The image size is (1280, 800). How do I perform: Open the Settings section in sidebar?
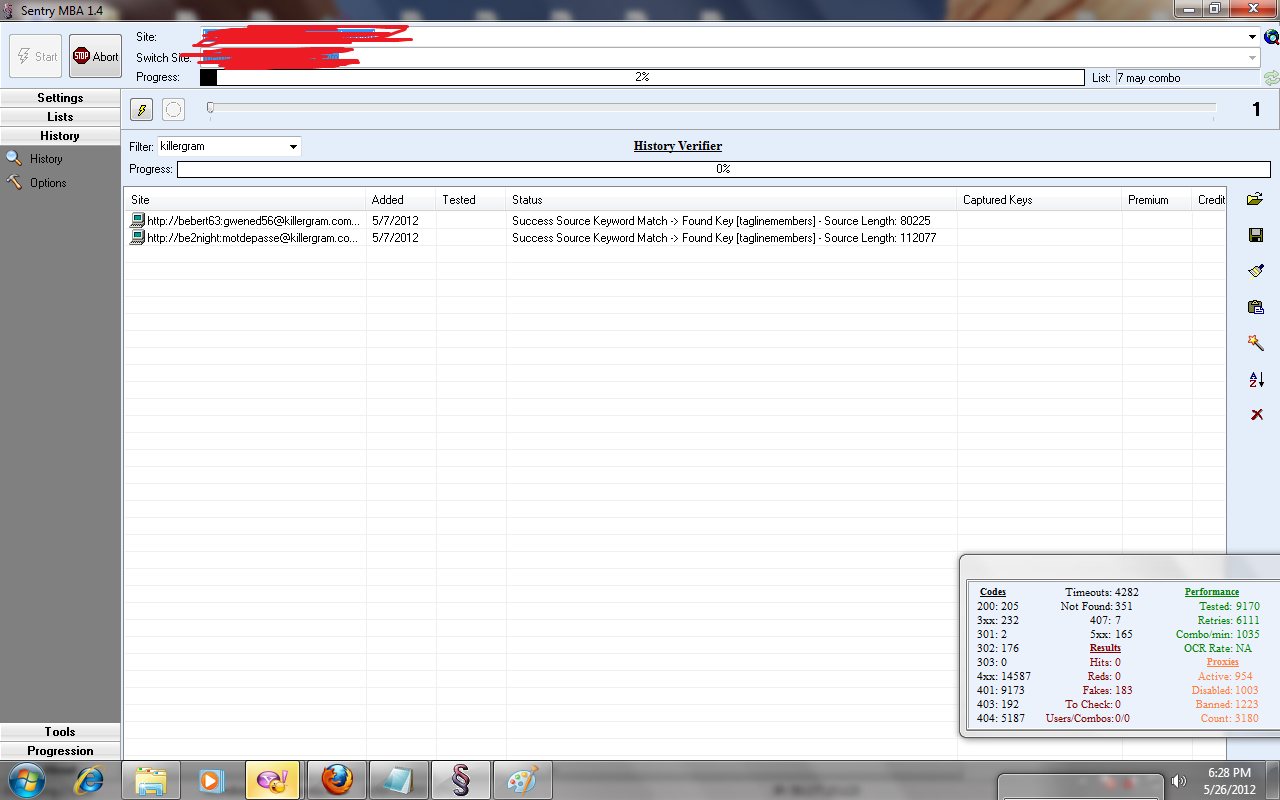pyautogui.click(x=60, y=98)
